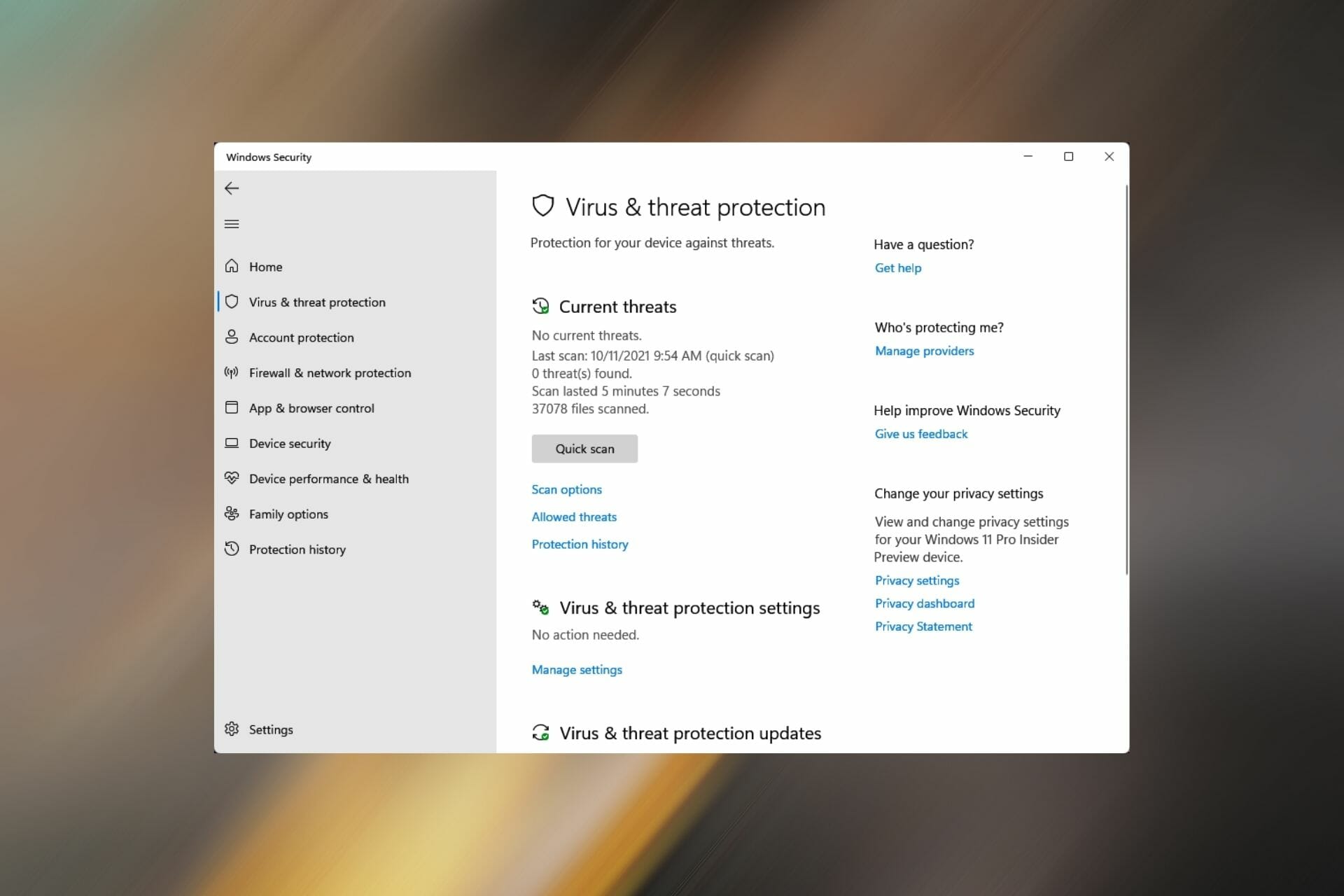Click the App & browser control icon
This screenshot has height=896, width=1344.
tap(231, 407)
